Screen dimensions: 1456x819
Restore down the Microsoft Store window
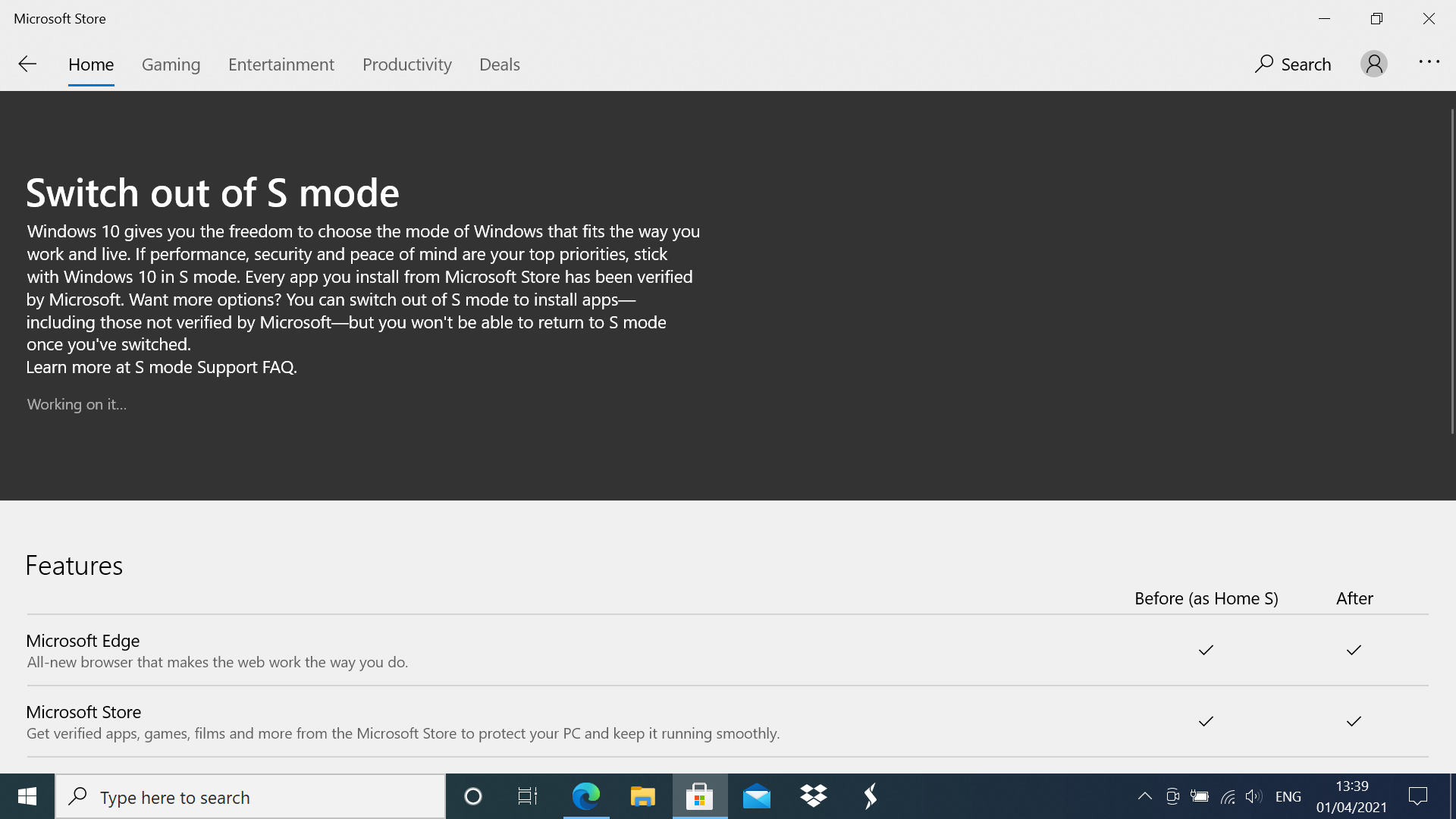click(x=1376, y=18)
